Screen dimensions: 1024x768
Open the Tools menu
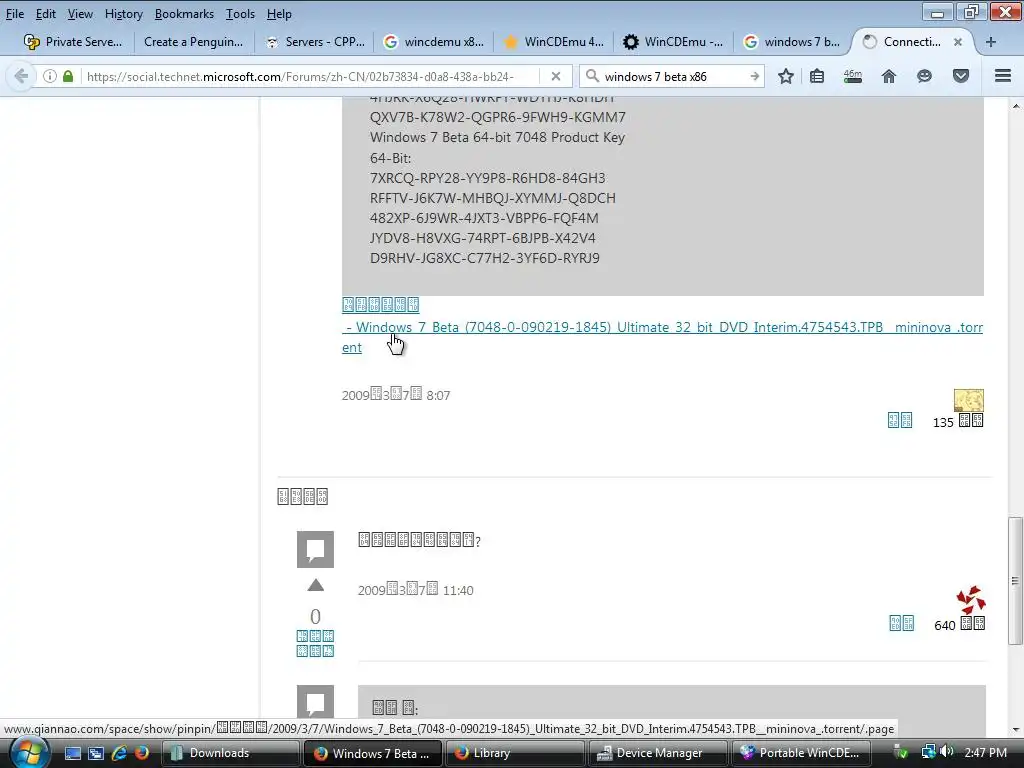pos(240,14)
